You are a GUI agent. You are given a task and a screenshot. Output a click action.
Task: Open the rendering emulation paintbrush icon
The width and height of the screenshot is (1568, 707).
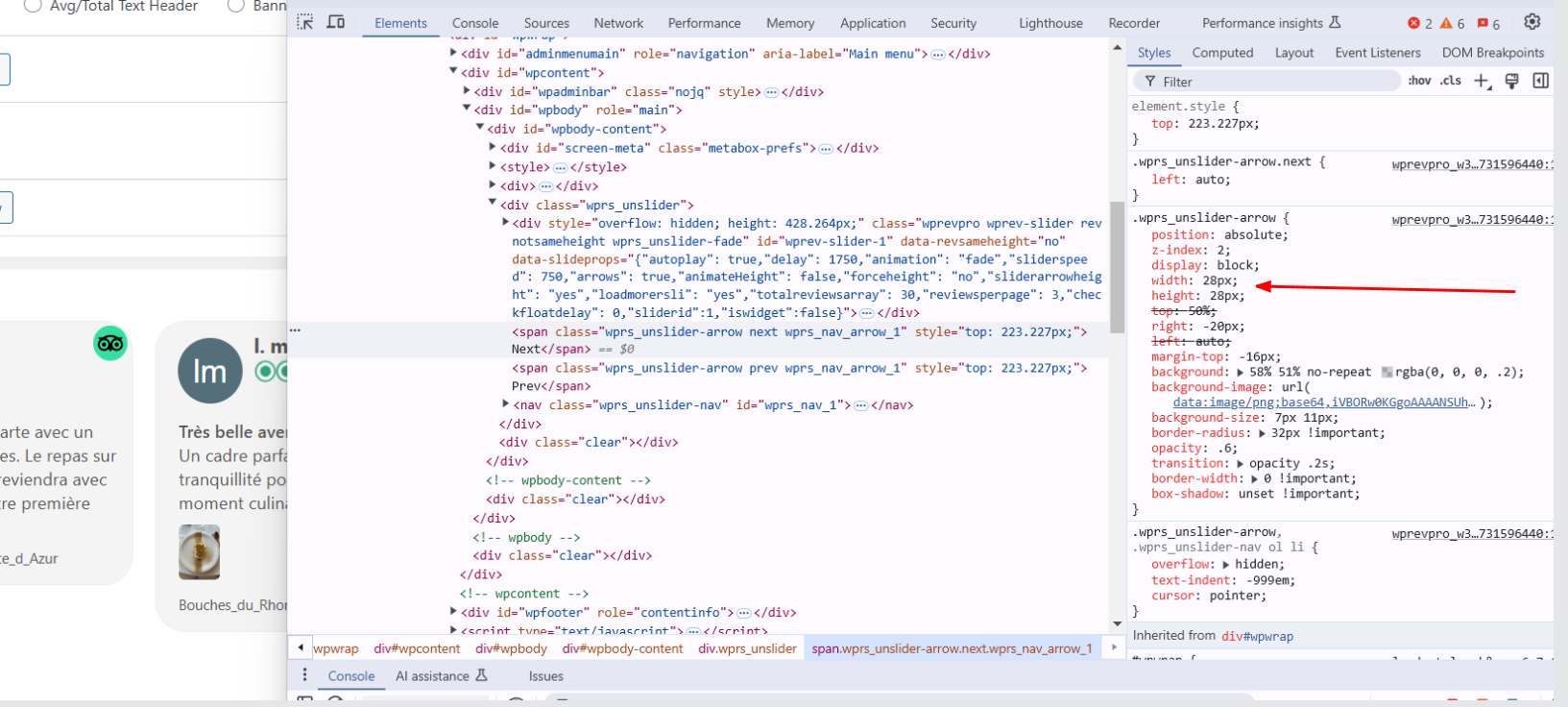pyautogui.click(x=1512, y=82)
